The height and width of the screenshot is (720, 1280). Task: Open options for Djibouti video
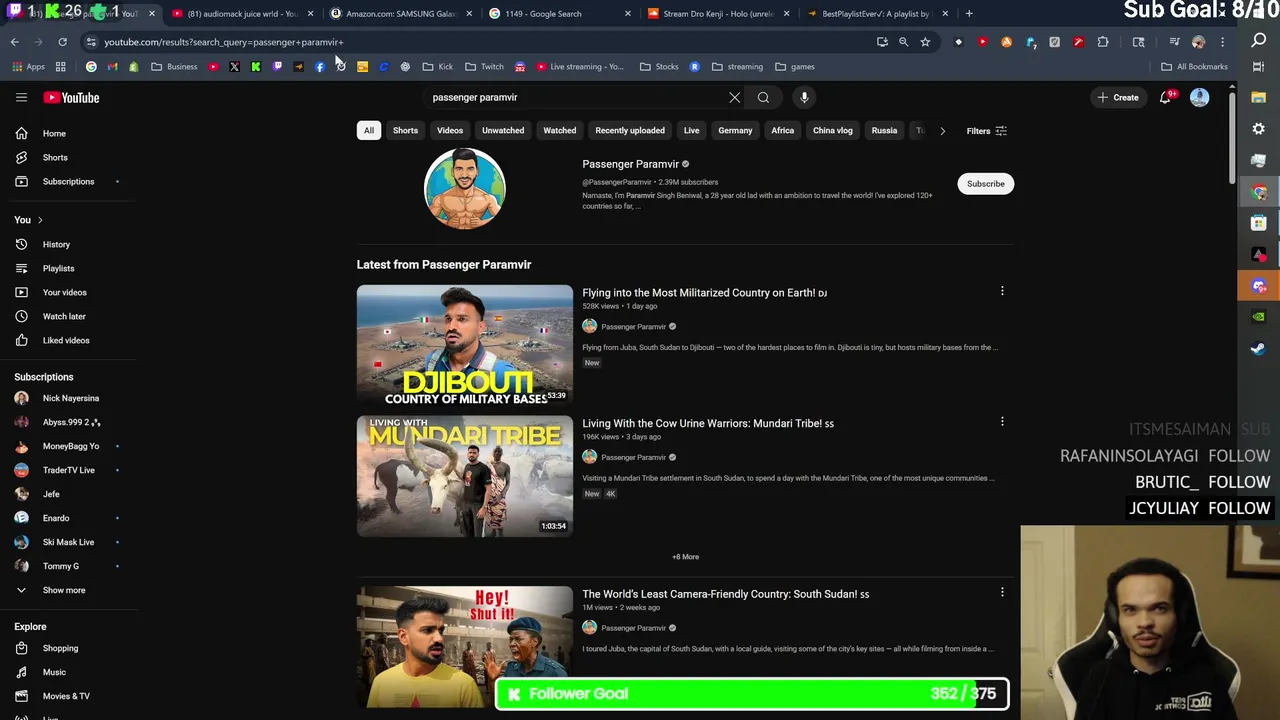(1002, 291)
